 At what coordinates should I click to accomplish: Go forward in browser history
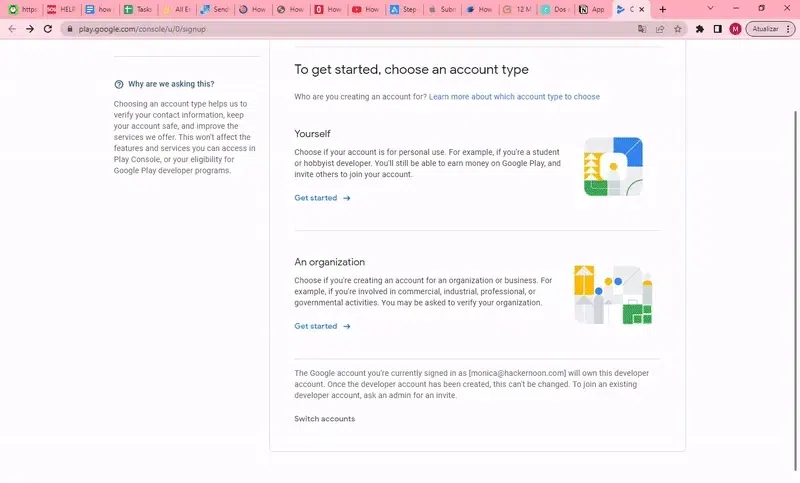click(x=30, y=29)
